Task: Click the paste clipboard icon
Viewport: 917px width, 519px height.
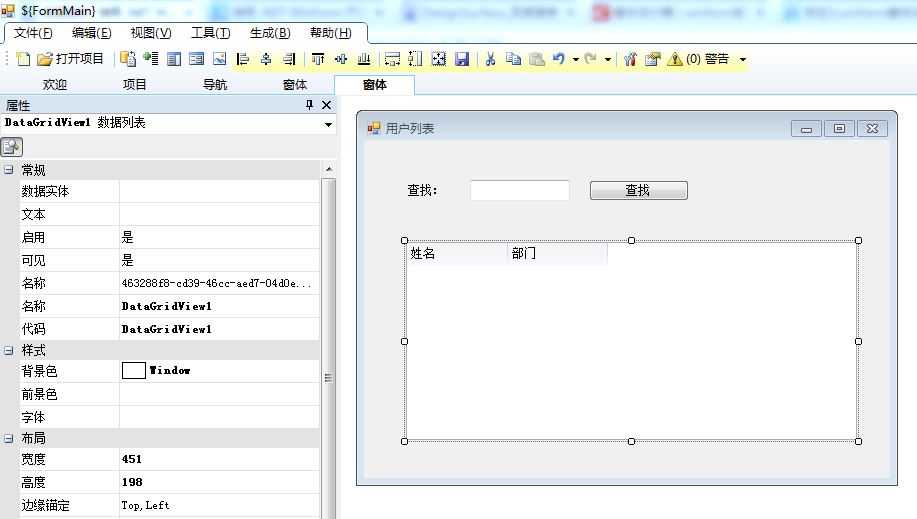Action: tap(537, 59)
